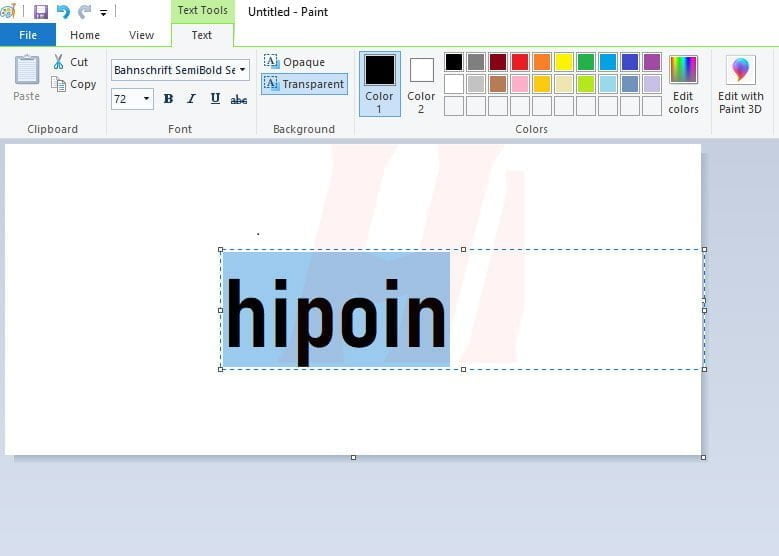Viewport: 779px width, 556px height.
Task: Toggle Bold formatting
Action: [x=168, y=99]
